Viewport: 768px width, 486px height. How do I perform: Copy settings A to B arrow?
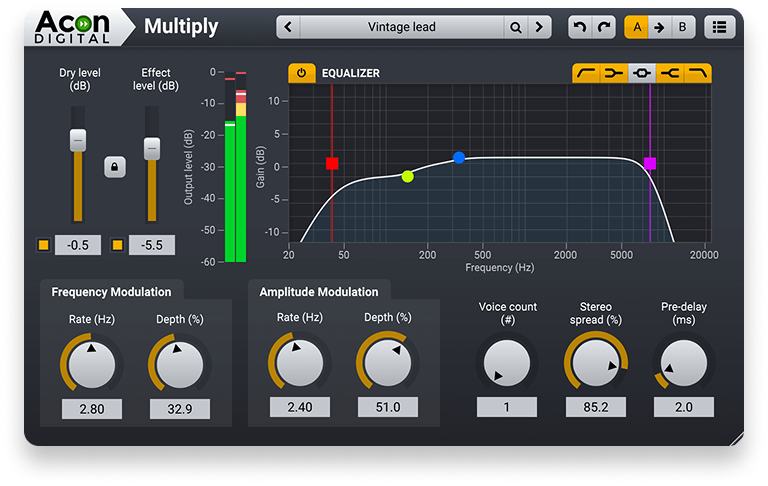(x=659, y=27)
